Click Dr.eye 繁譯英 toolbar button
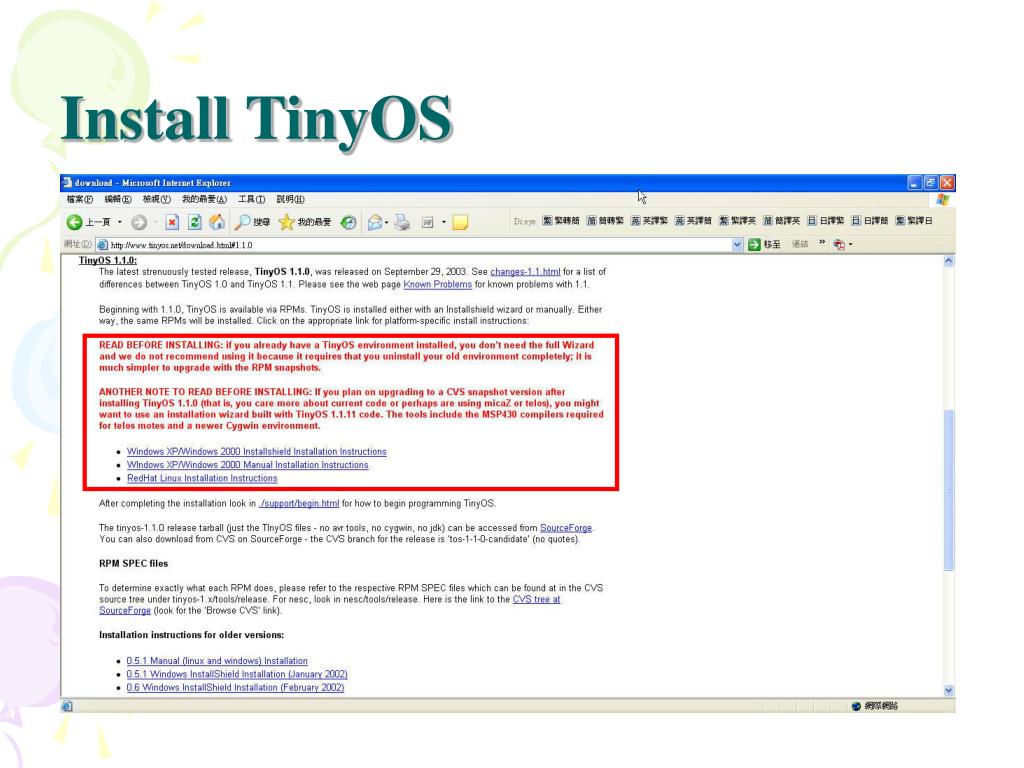Viewport: 1024px width, 768px height. pos(738,221)
